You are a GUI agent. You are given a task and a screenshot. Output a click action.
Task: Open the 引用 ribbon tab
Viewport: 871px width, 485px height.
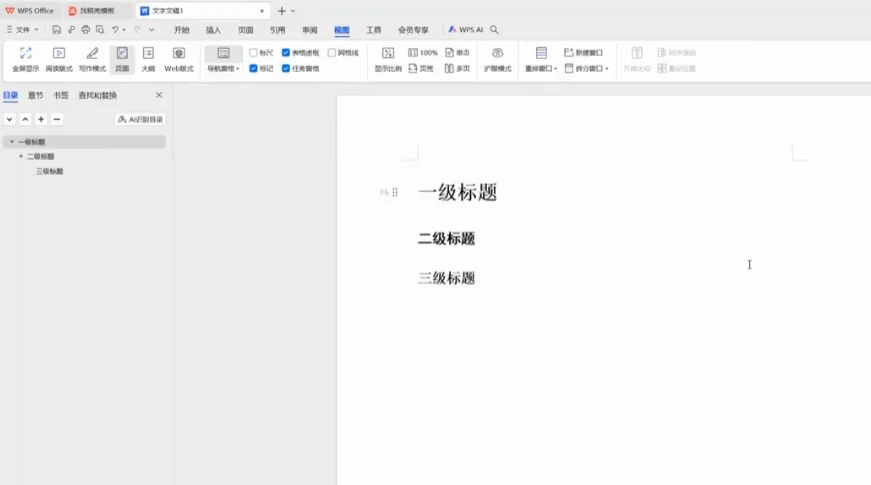[x=277, y=30]
